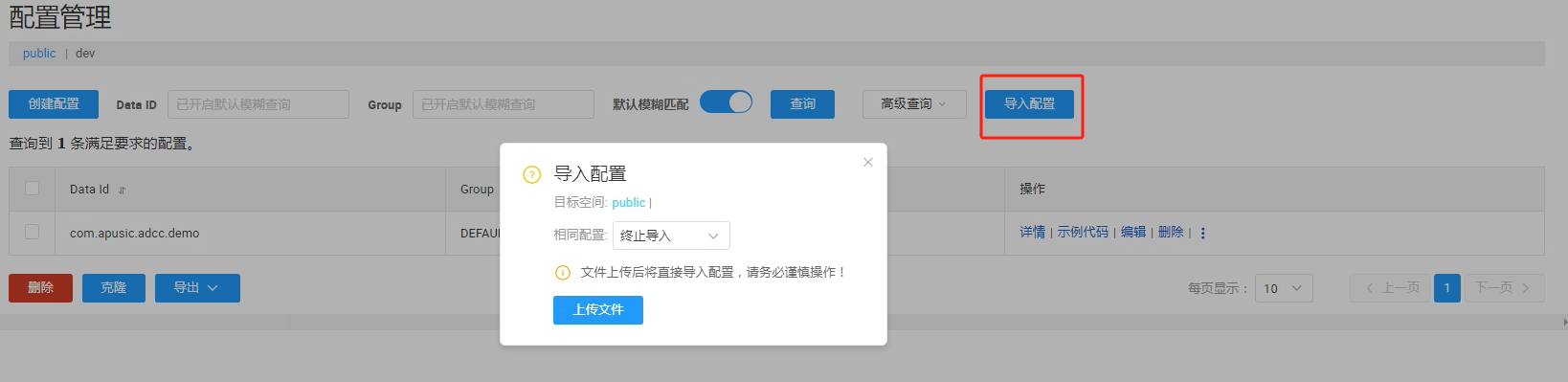This screenshot has width=1568, height=382.
Task: Click the question mark icon in the import dialog
Action: point(532,174)
